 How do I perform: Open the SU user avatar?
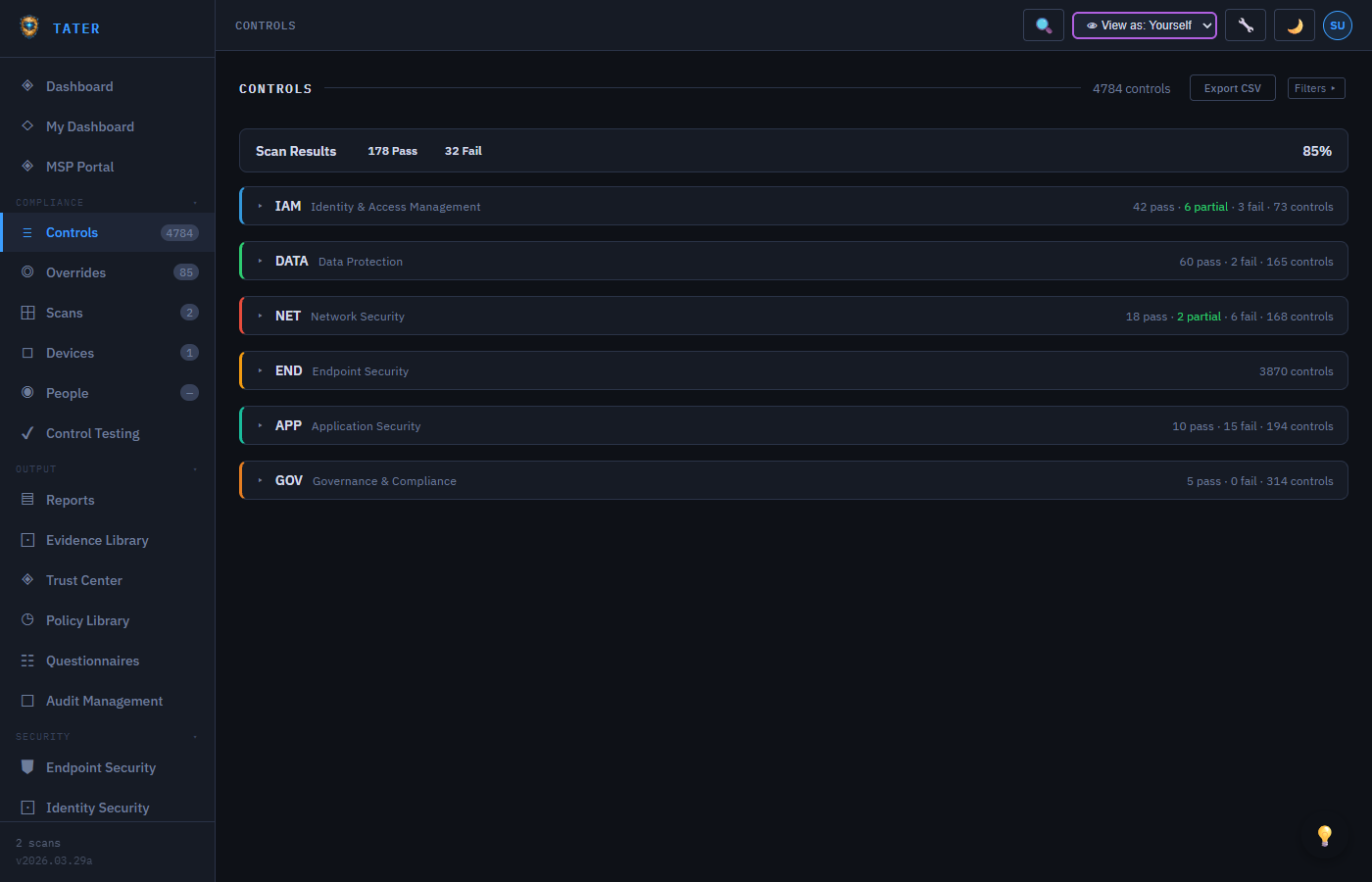[x=1338, y=25]
